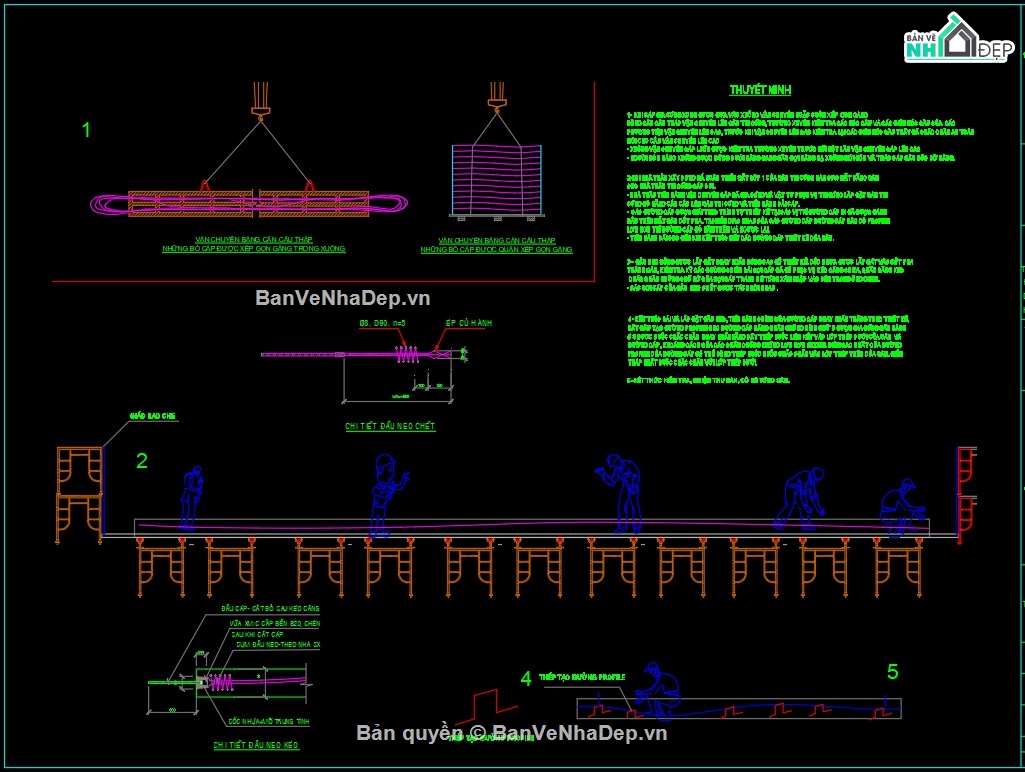The width and height of the screenshot is (1025, 772).
Task: Click the Bản quyền © BanVeNhaDep.vn text
Action: [x=512, y=733]
